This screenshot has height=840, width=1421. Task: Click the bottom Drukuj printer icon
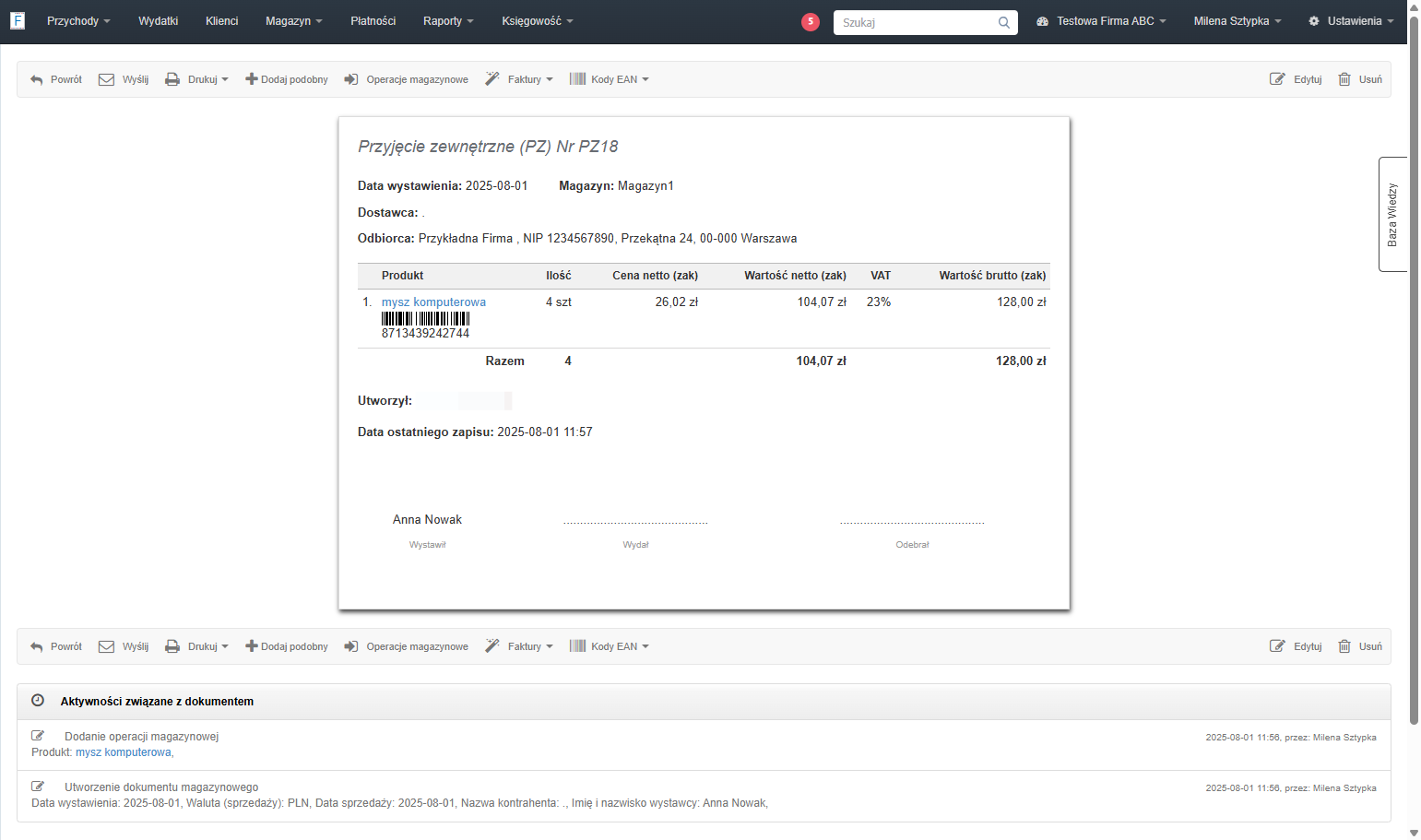[x=172, y=646]
